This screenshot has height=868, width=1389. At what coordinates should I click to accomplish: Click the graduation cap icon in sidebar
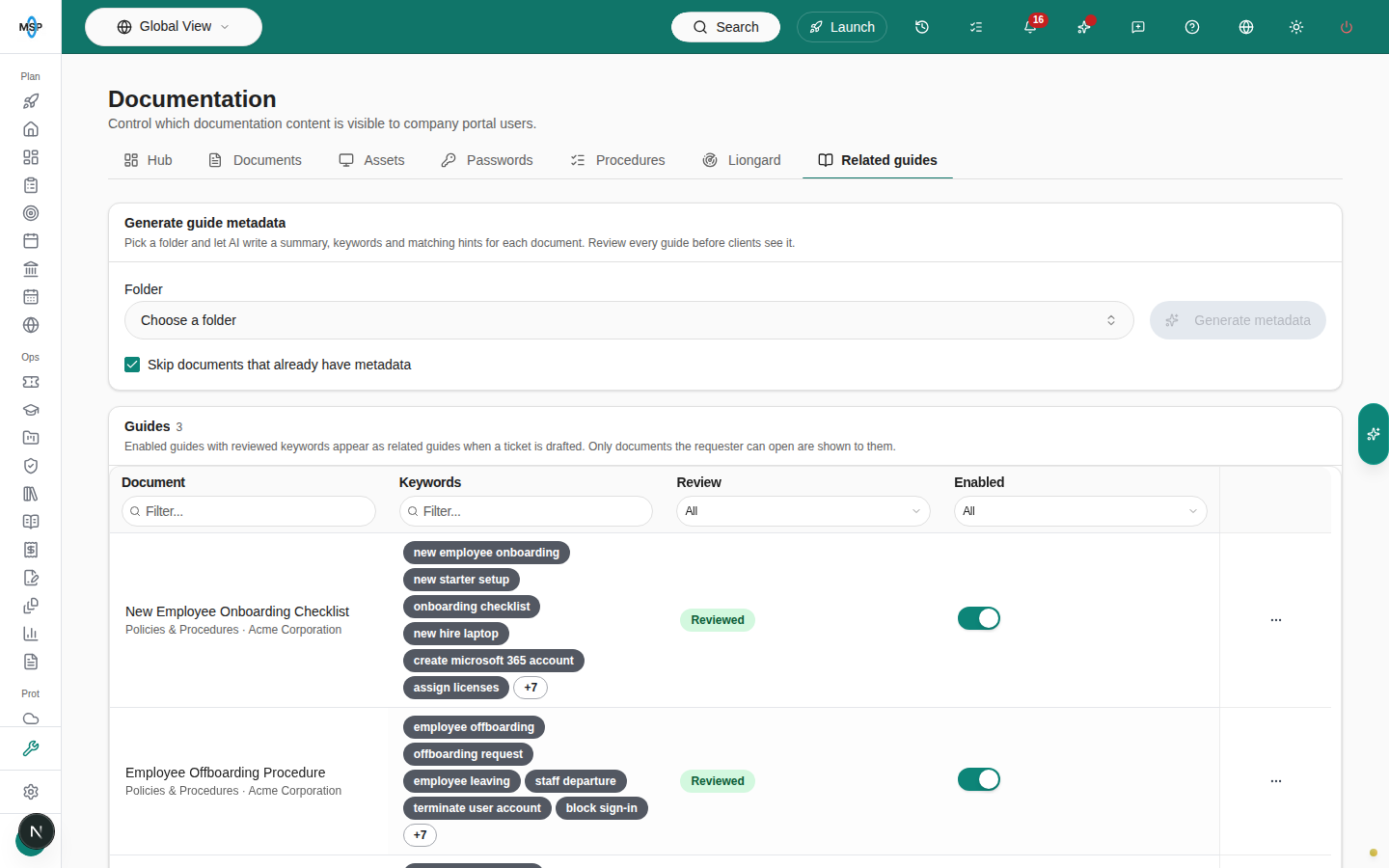(31, 410)
